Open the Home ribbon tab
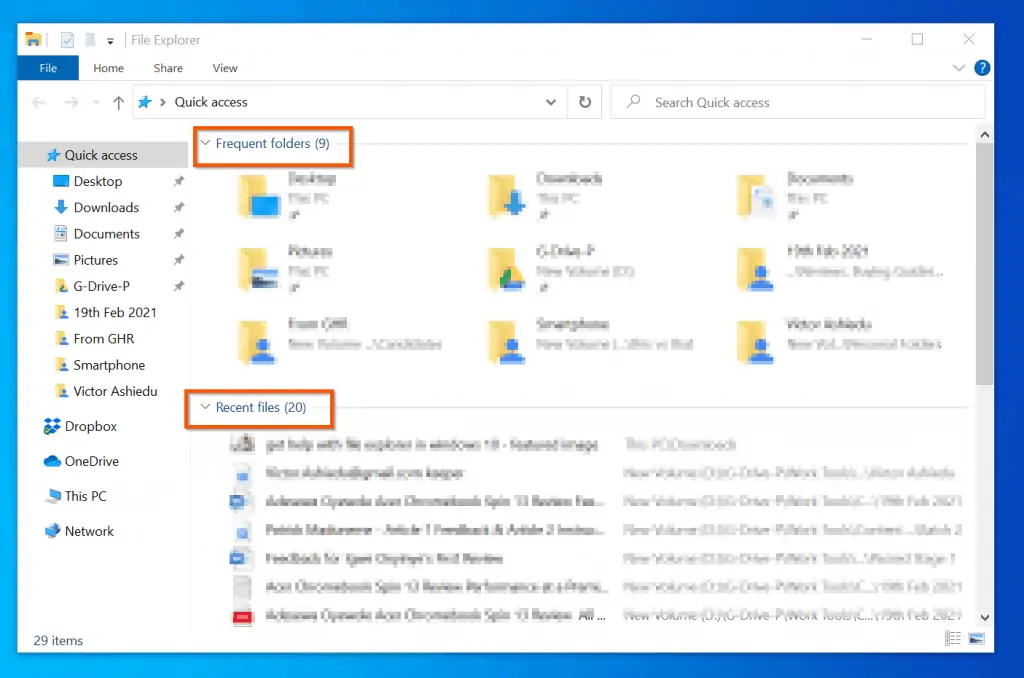The image size is (1024, 678). [108, 68]
